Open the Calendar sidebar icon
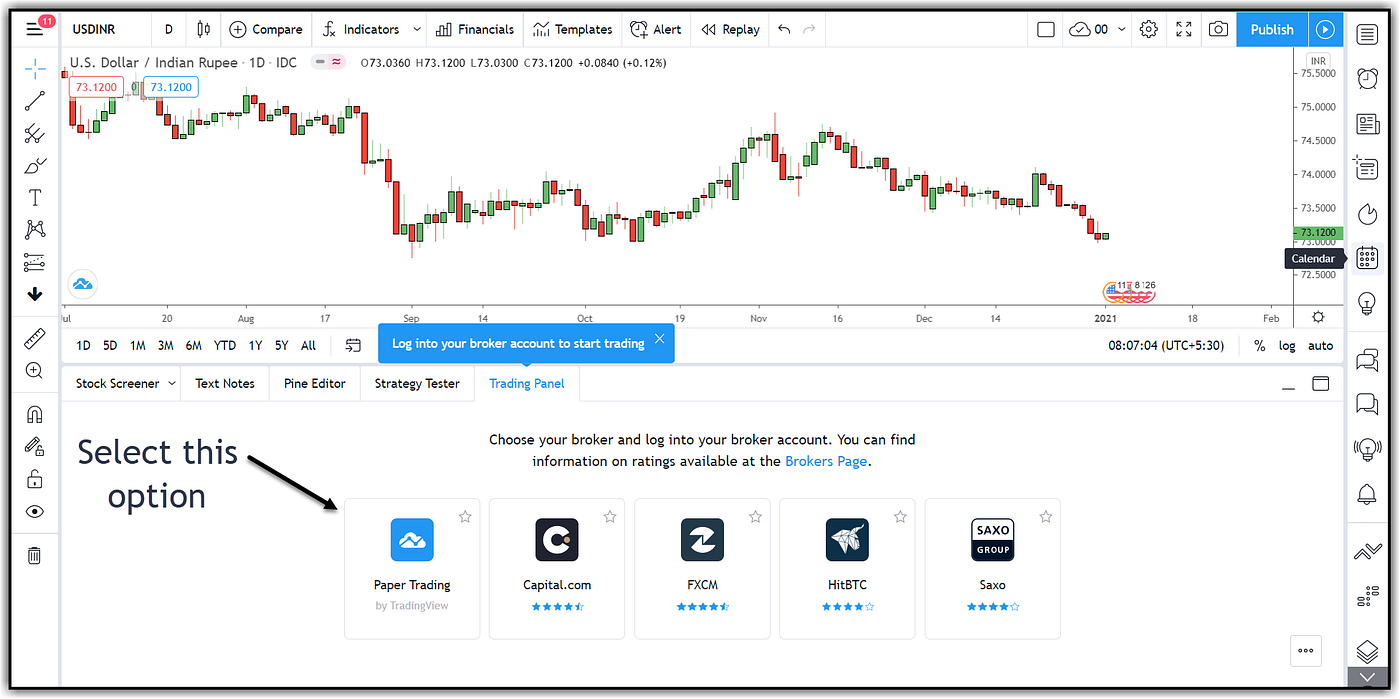 [1367, 258]
